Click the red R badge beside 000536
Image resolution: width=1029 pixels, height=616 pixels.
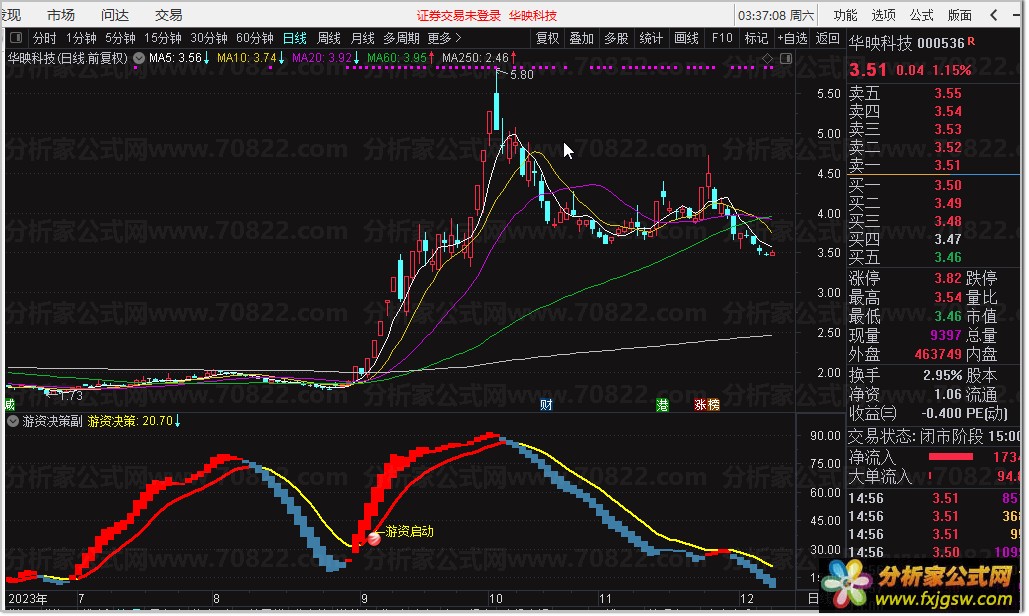click(971, 41)
